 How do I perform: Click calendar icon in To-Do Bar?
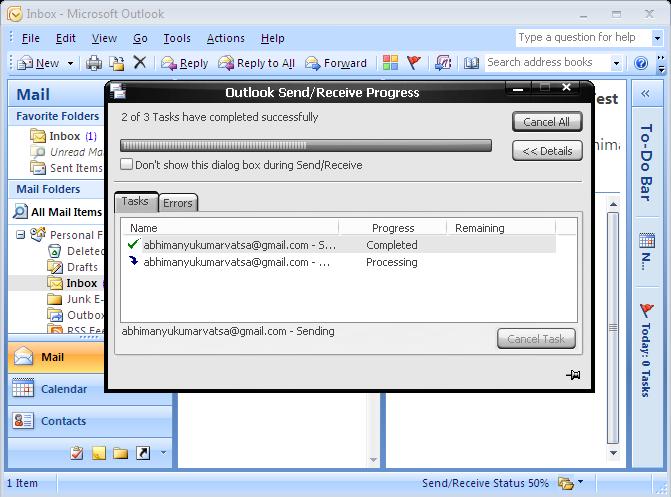[x=647, y=241]
